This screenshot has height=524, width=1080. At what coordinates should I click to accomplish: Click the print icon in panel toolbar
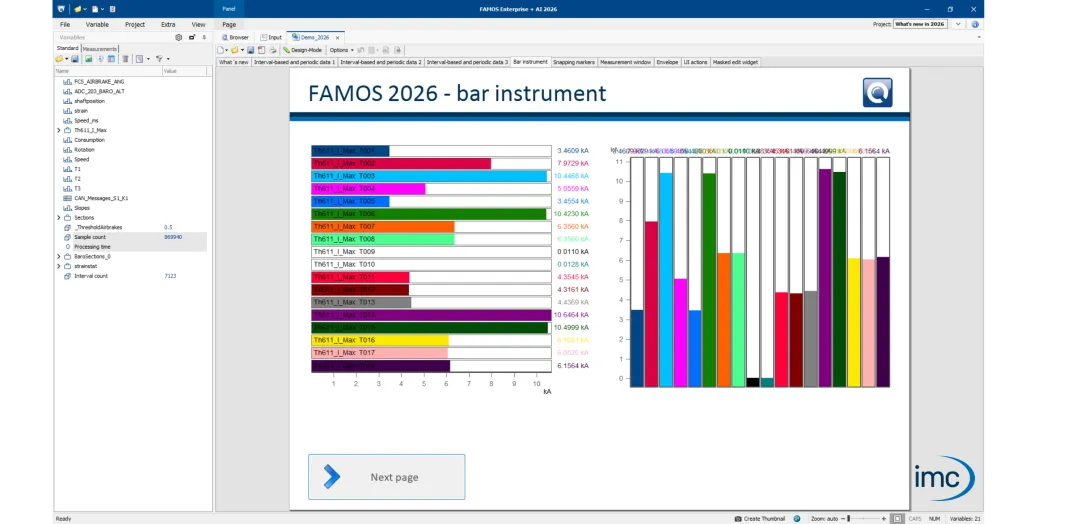[273, 50]
